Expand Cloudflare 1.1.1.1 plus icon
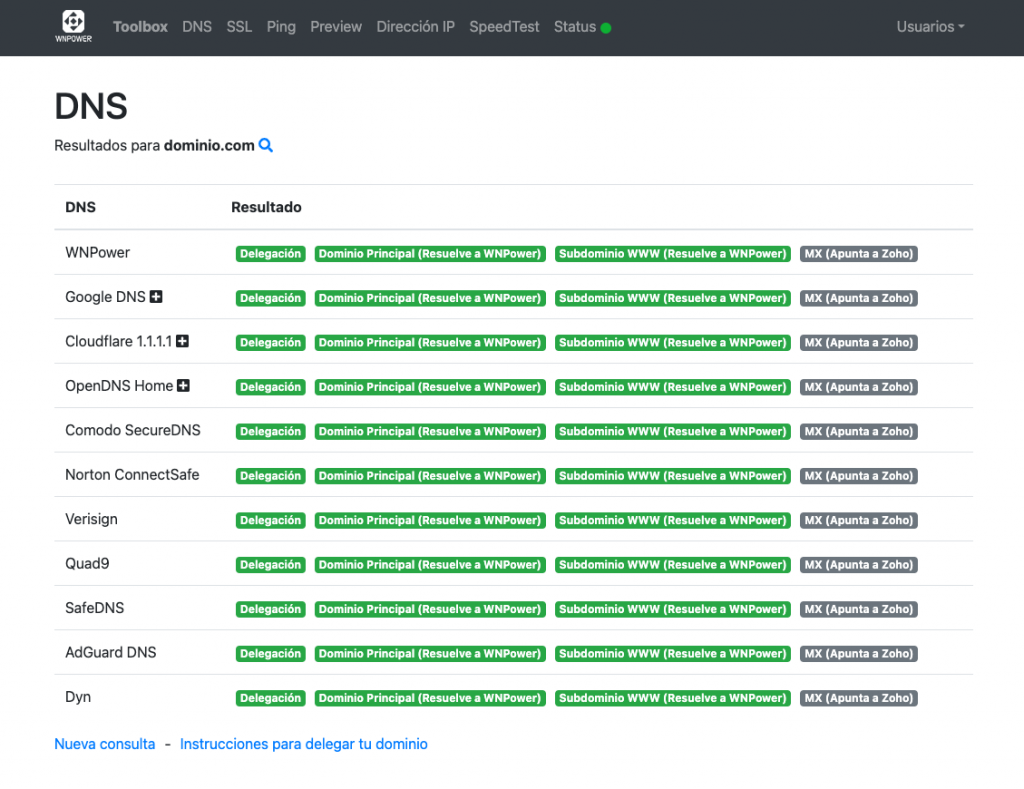The width and height of the screenshot is (1024, 789). click(182, 341)
